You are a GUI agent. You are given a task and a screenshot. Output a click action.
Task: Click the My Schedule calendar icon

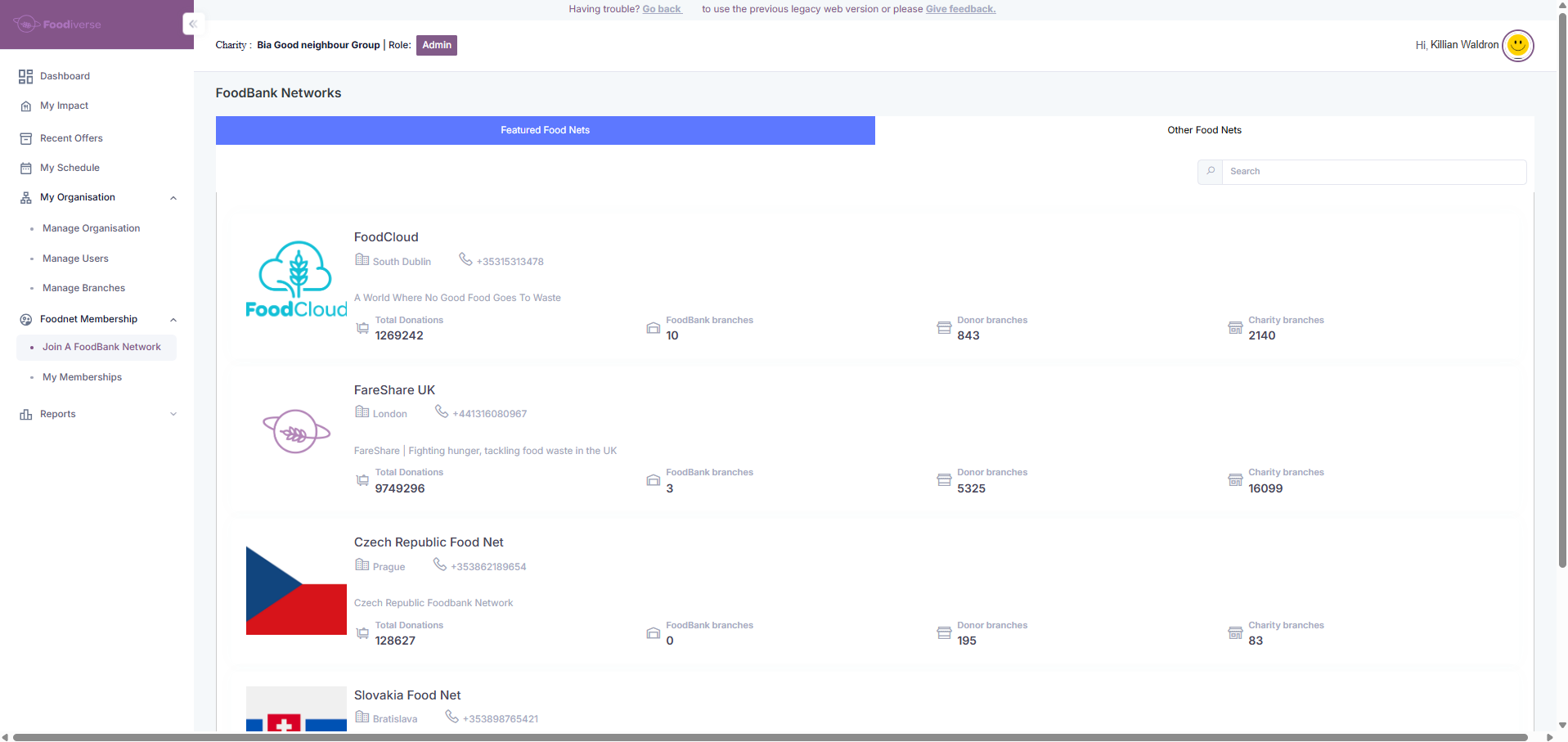25,168
